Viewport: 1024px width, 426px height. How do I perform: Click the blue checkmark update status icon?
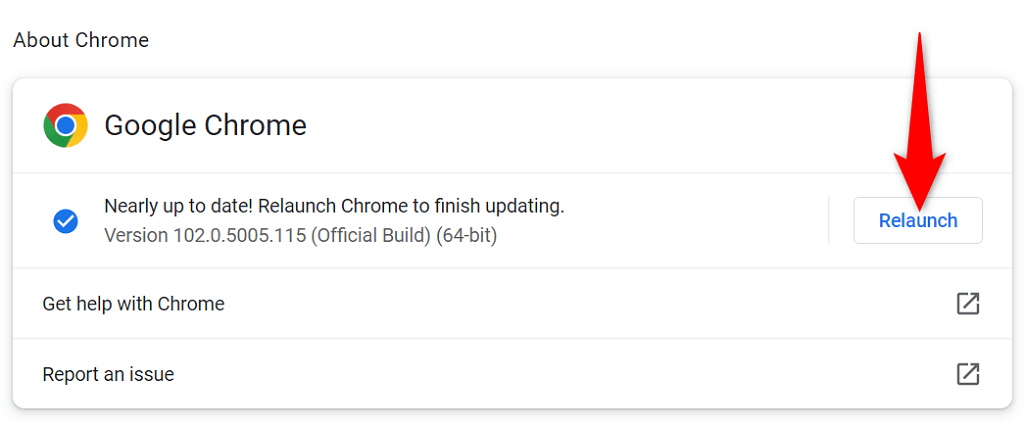point(66,221)
